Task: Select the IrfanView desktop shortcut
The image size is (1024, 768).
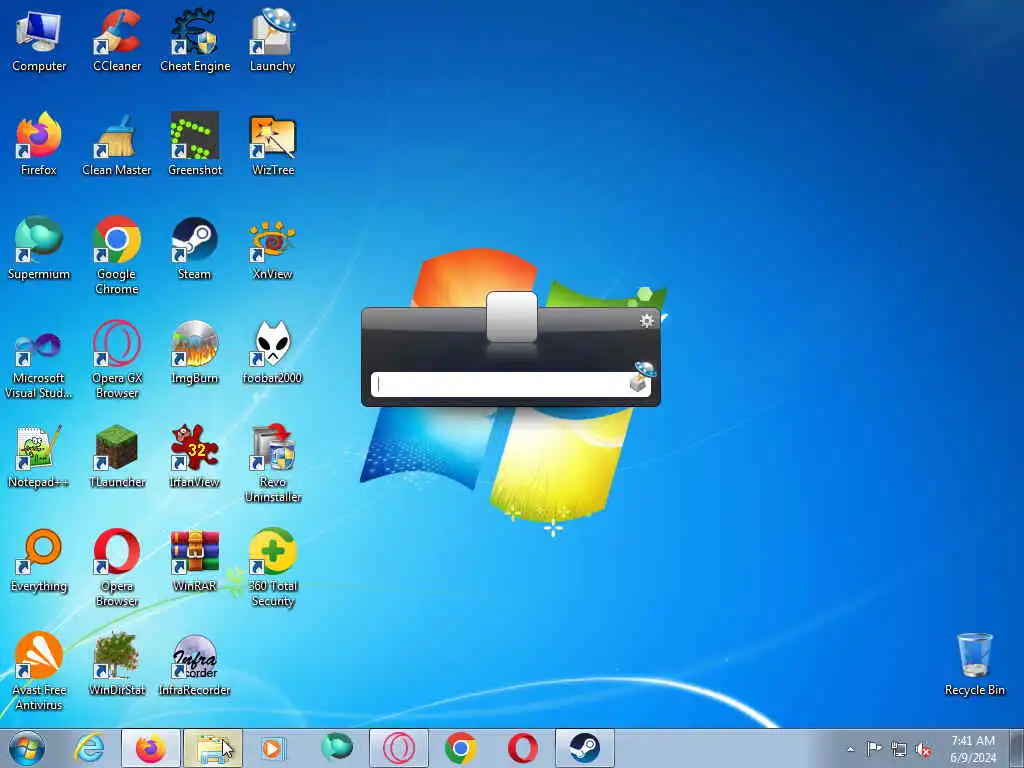Action: pyautogui.click(x=195, y=456)
